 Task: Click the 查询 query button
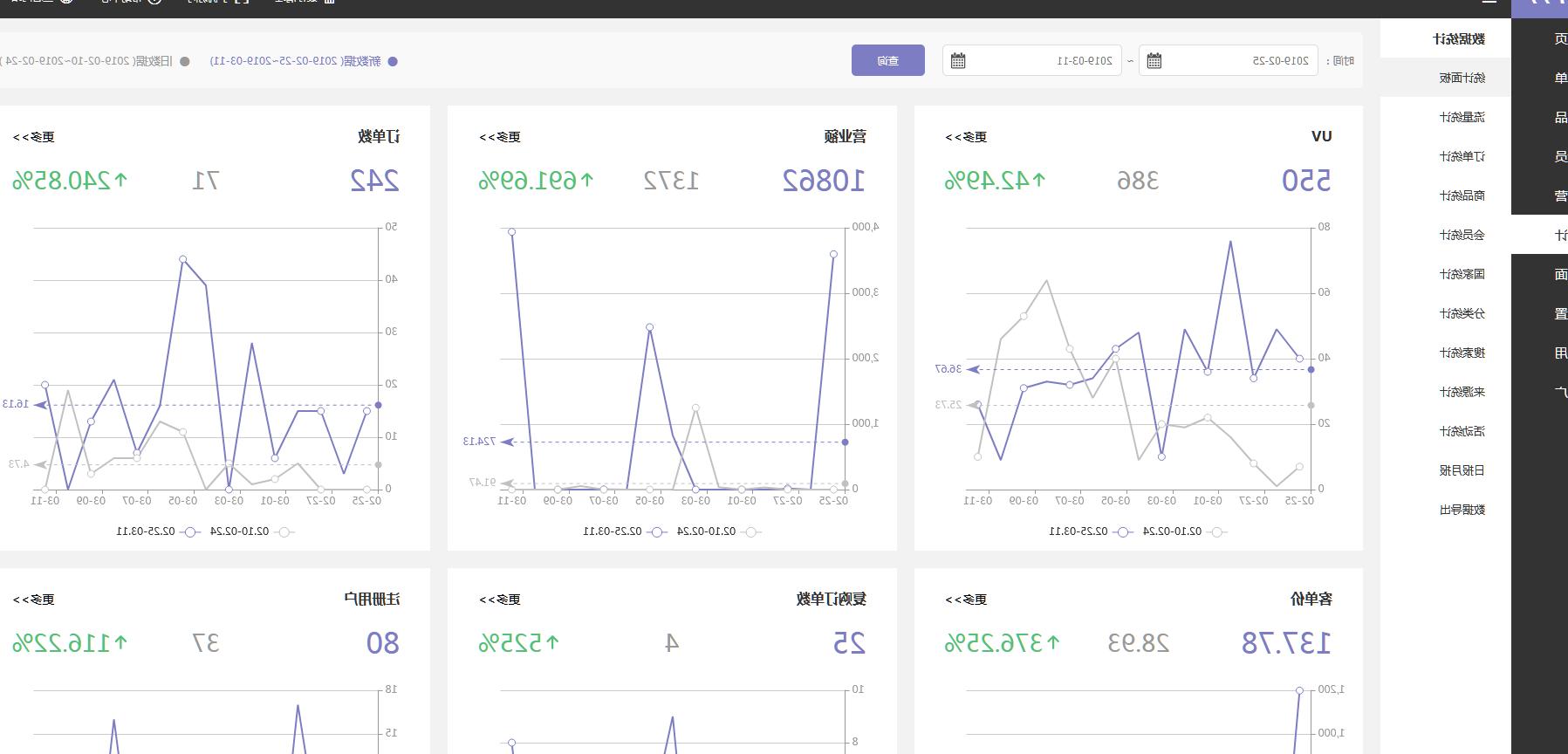pyautogui.click(x=888, y=60)
